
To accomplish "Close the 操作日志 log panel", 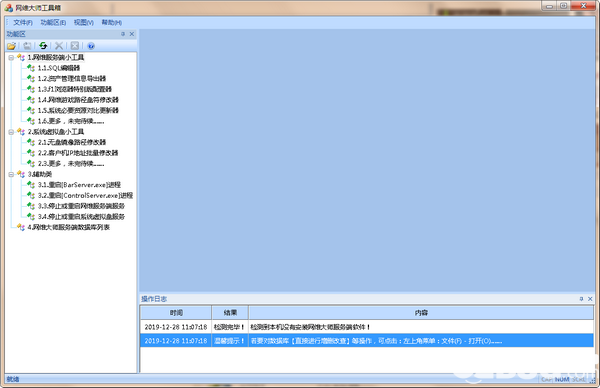I will pyautogui.click(x=590, y=299).
